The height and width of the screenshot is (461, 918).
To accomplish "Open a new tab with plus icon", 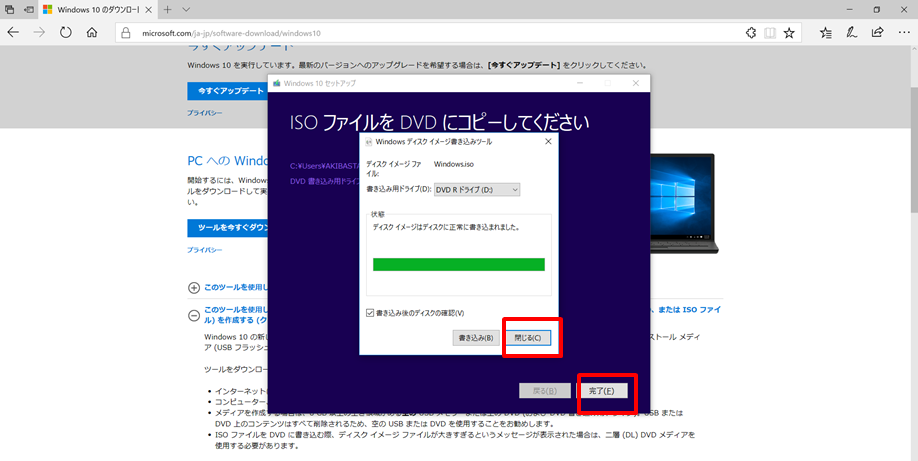I will pos(167,9).
